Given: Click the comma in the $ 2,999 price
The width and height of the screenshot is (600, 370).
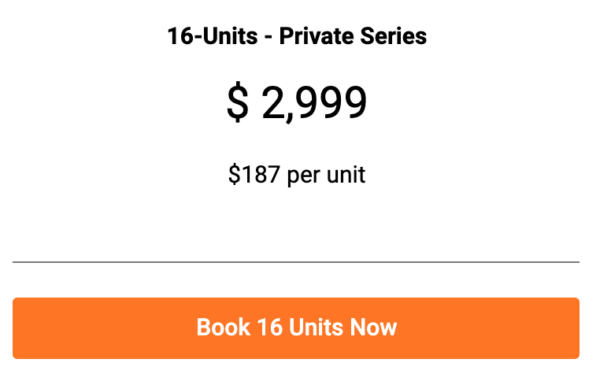Looking at the screenshot, I should tap(289, 117).
